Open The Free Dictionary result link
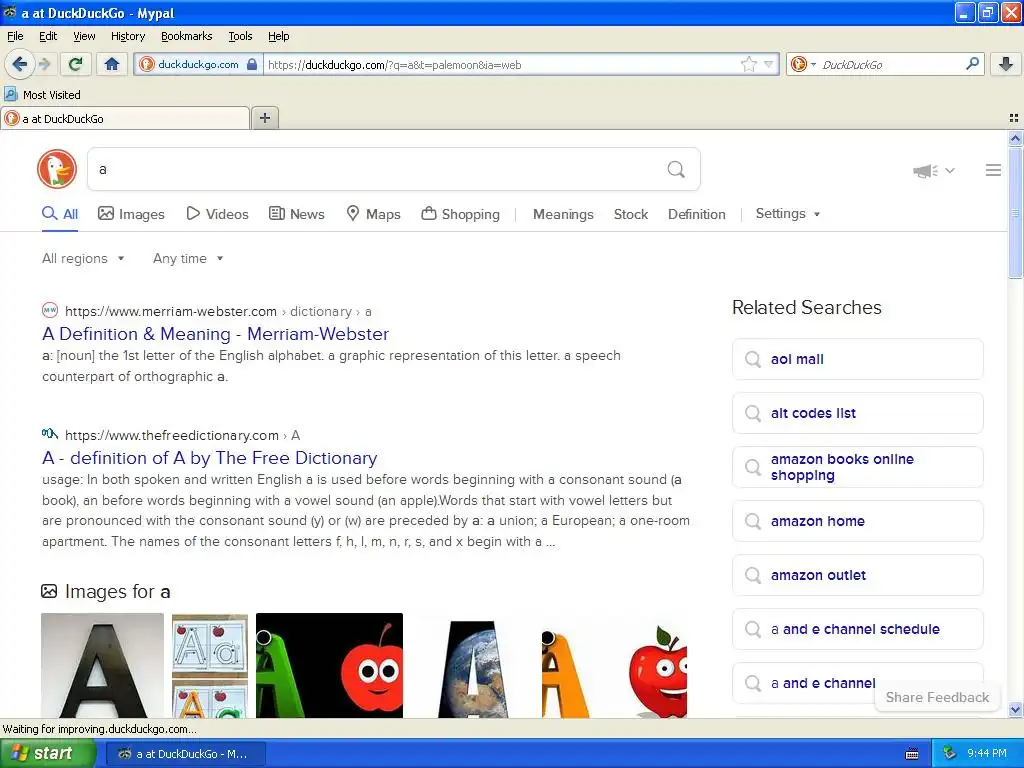This screenshot has width=1024, height=768. click(210, 458)
